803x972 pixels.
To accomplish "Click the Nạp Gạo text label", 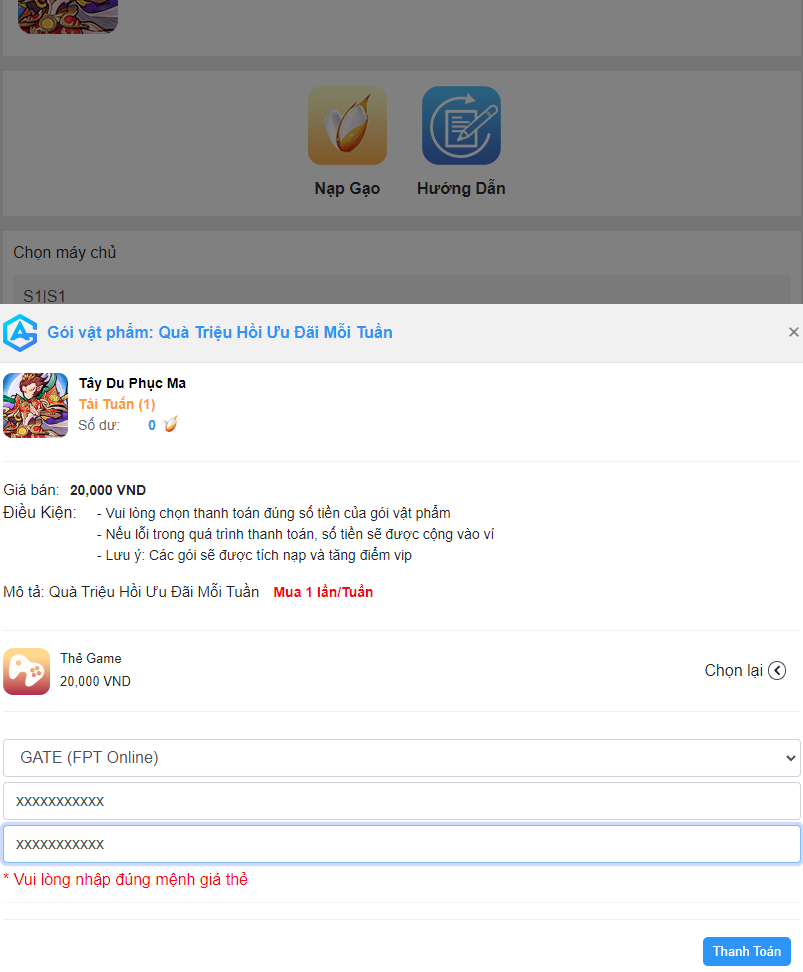I will pos(347,188).
